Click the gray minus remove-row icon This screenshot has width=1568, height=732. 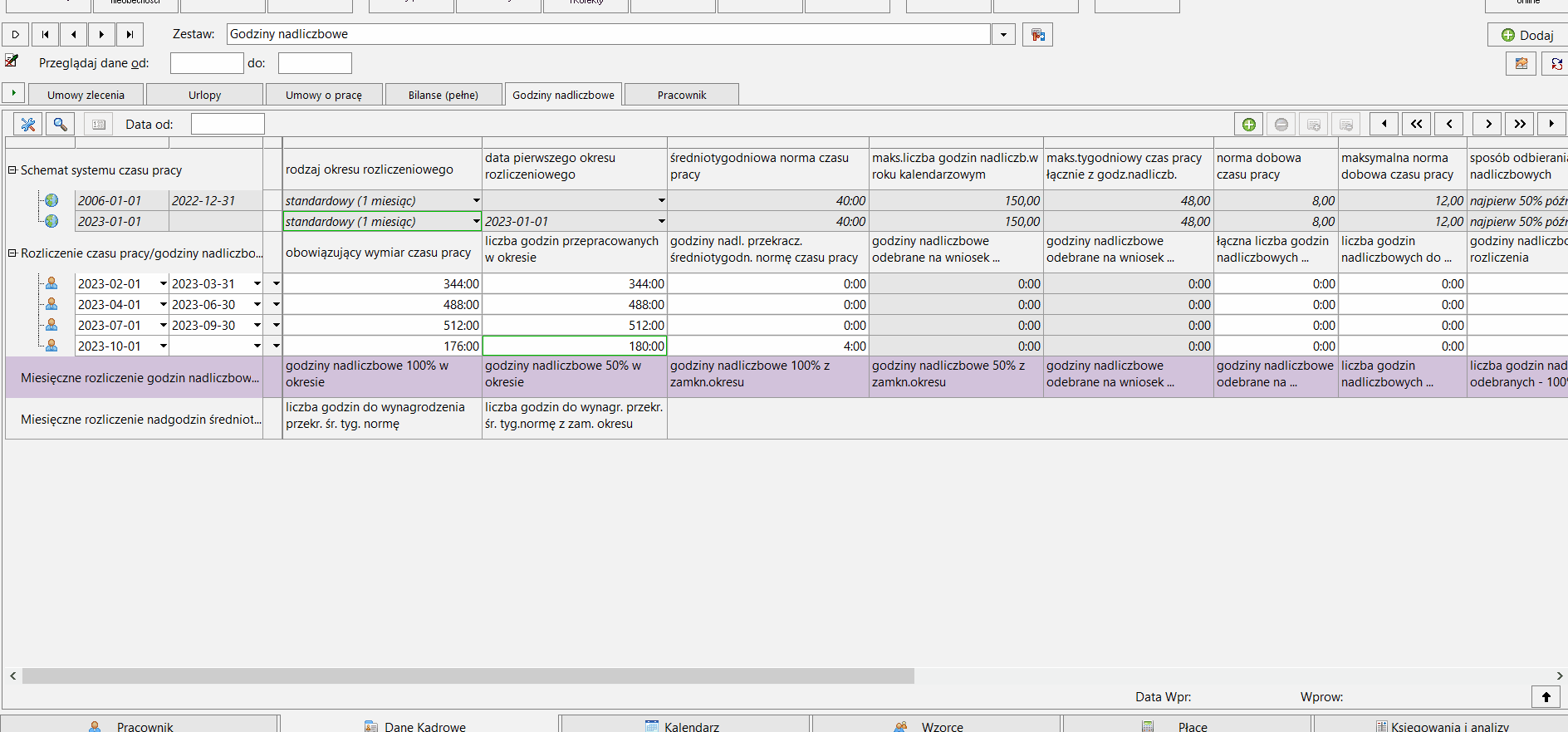pos(1281,124)
